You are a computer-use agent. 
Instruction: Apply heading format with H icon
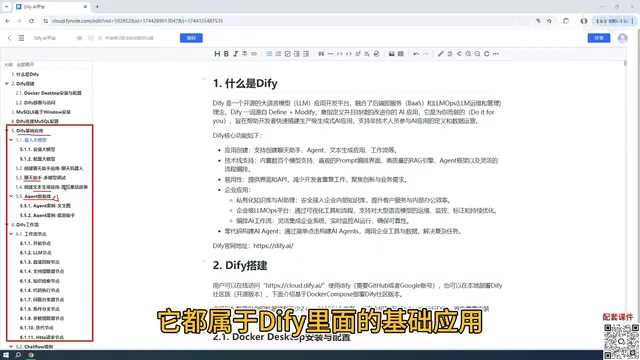tap(217, 54)
